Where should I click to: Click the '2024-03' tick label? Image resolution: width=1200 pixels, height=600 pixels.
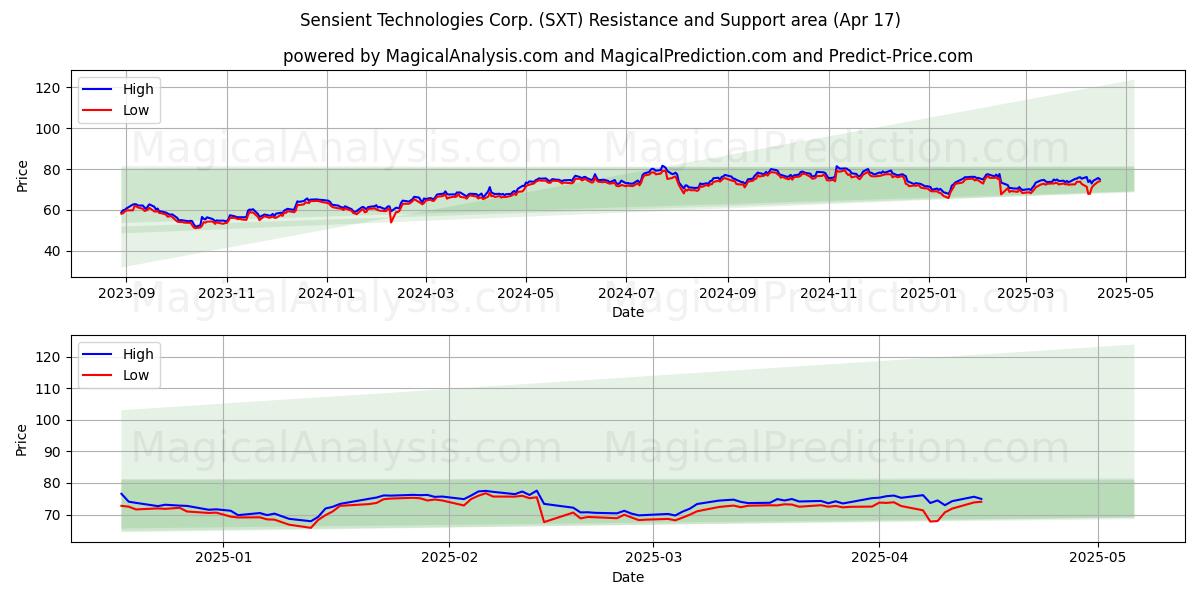426,293
